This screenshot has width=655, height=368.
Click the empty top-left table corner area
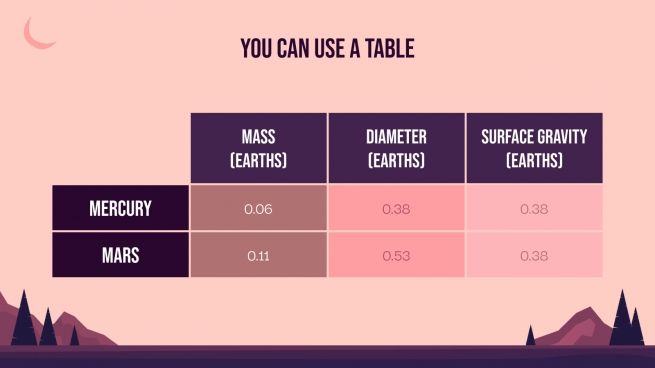(120, 148)
